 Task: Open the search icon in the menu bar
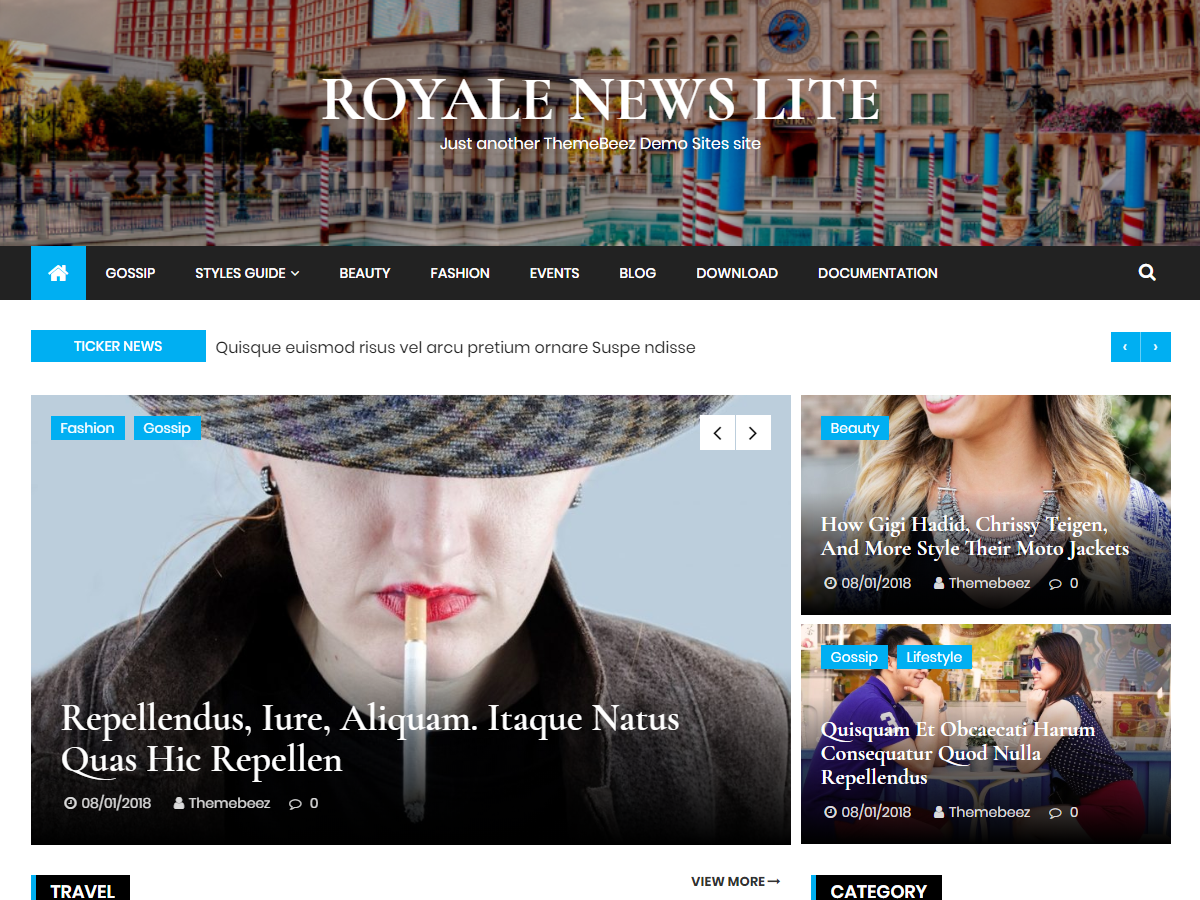(x=1146, y=272)
